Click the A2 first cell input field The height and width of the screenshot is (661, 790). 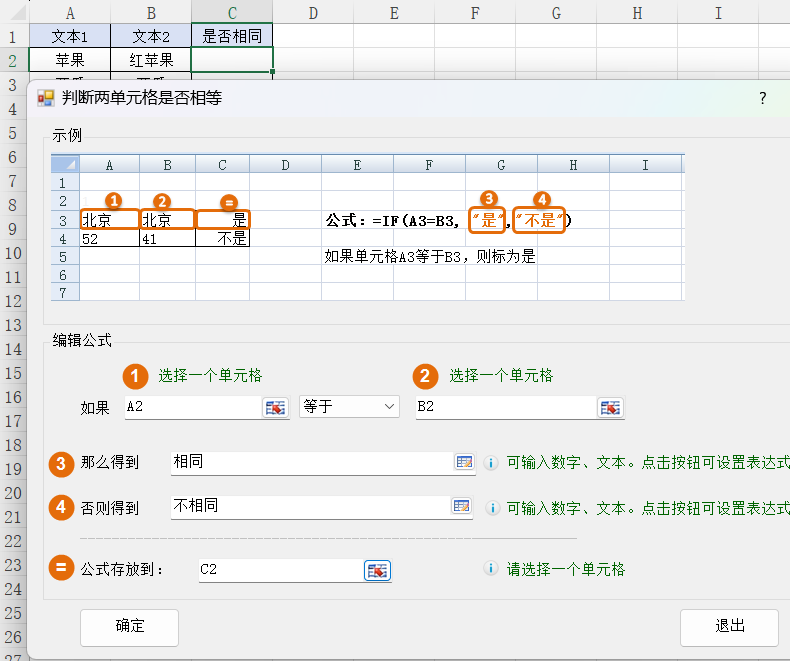click(x=190, y=407)
